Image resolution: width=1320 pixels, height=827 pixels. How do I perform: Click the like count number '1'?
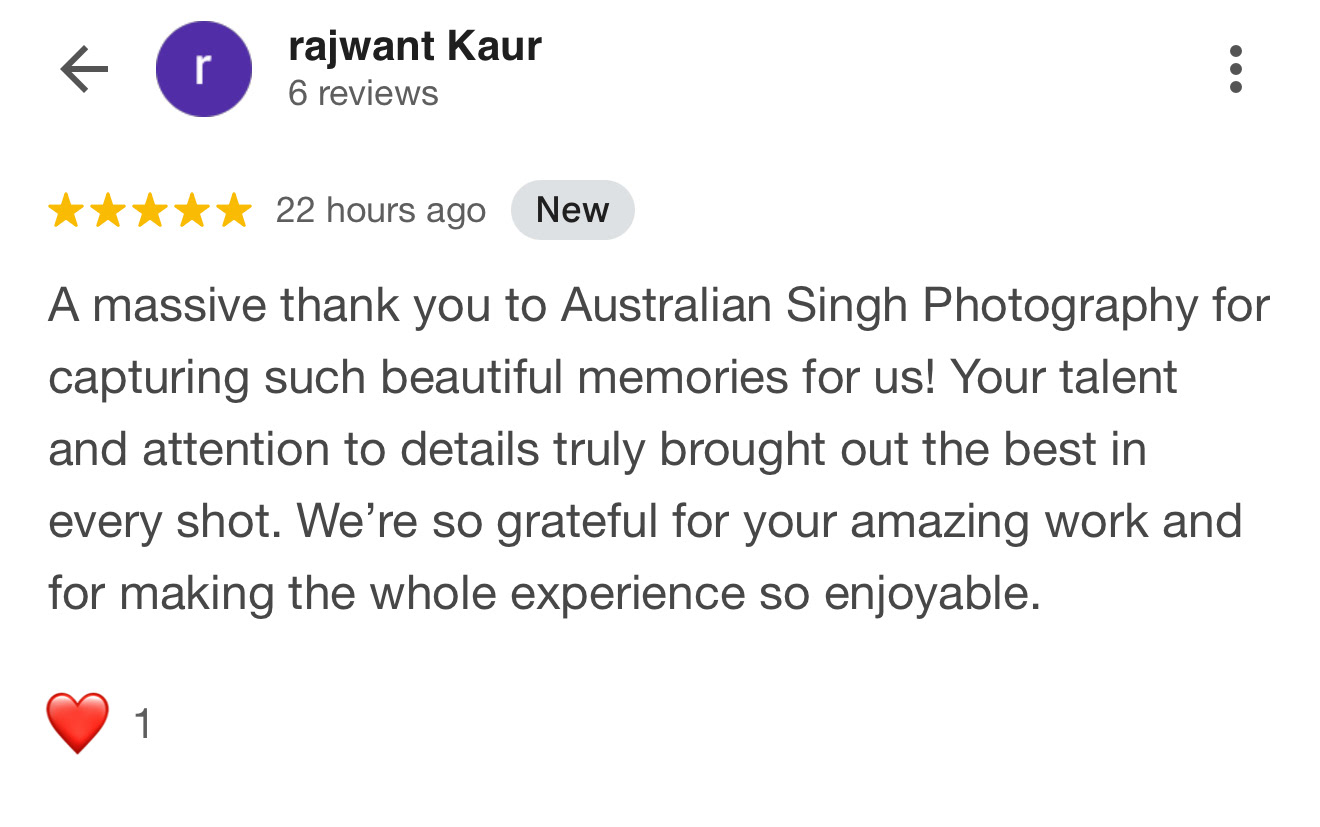click(x=142, y=724)
